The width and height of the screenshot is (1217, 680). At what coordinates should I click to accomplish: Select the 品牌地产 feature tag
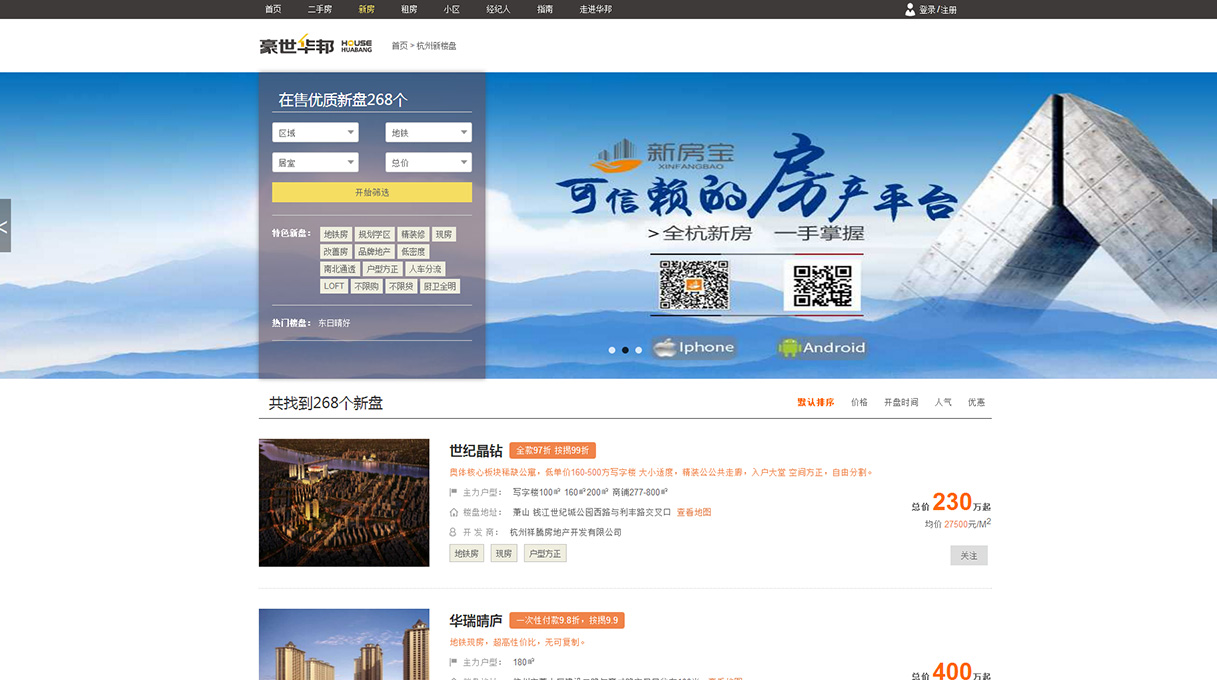375,252
